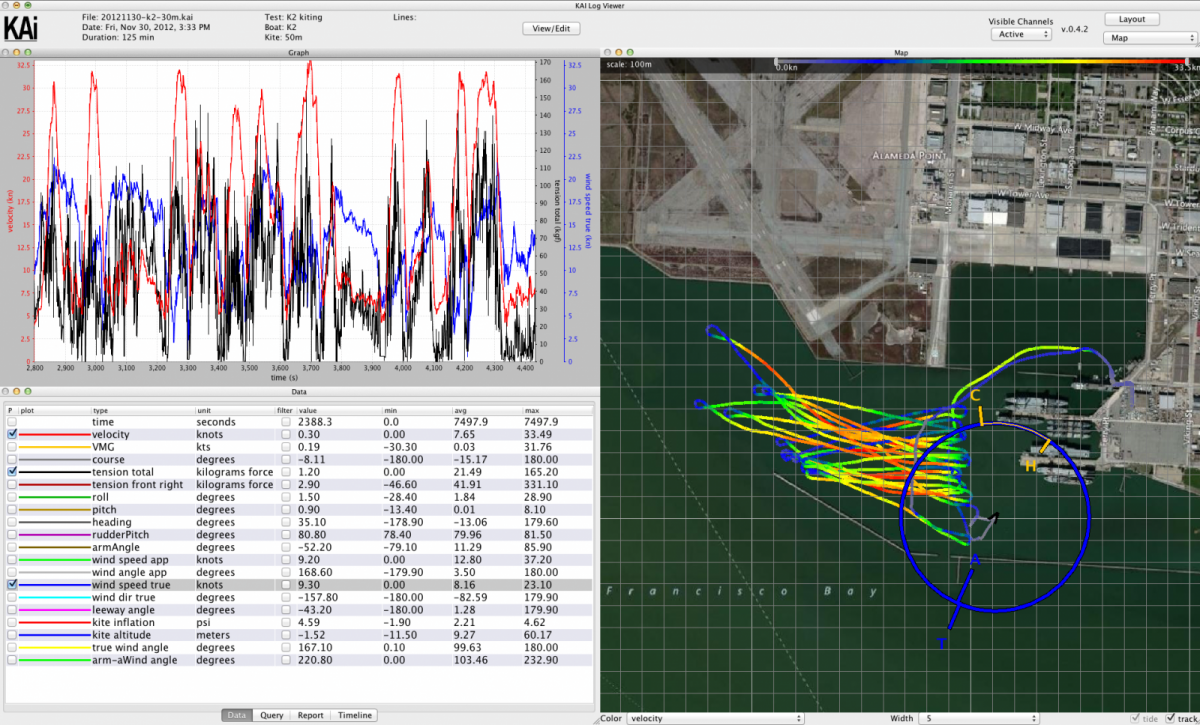This screenshot has height=725, width=1200.
Task: Open the Map layout dropdown
Action: click(x=1148, y=38)
